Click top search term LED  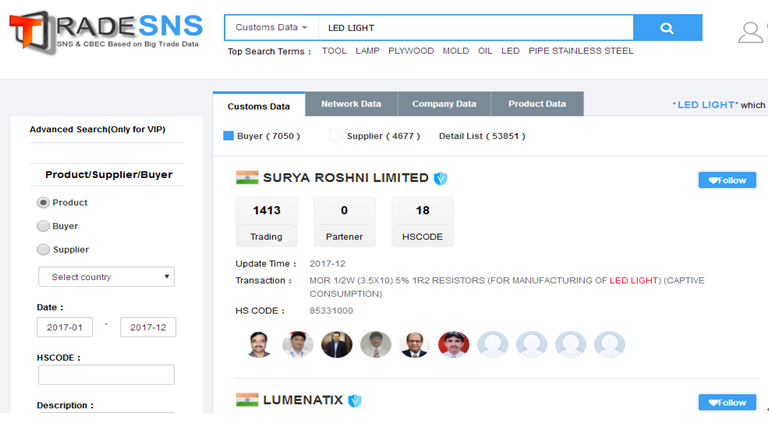pos(511,51)
